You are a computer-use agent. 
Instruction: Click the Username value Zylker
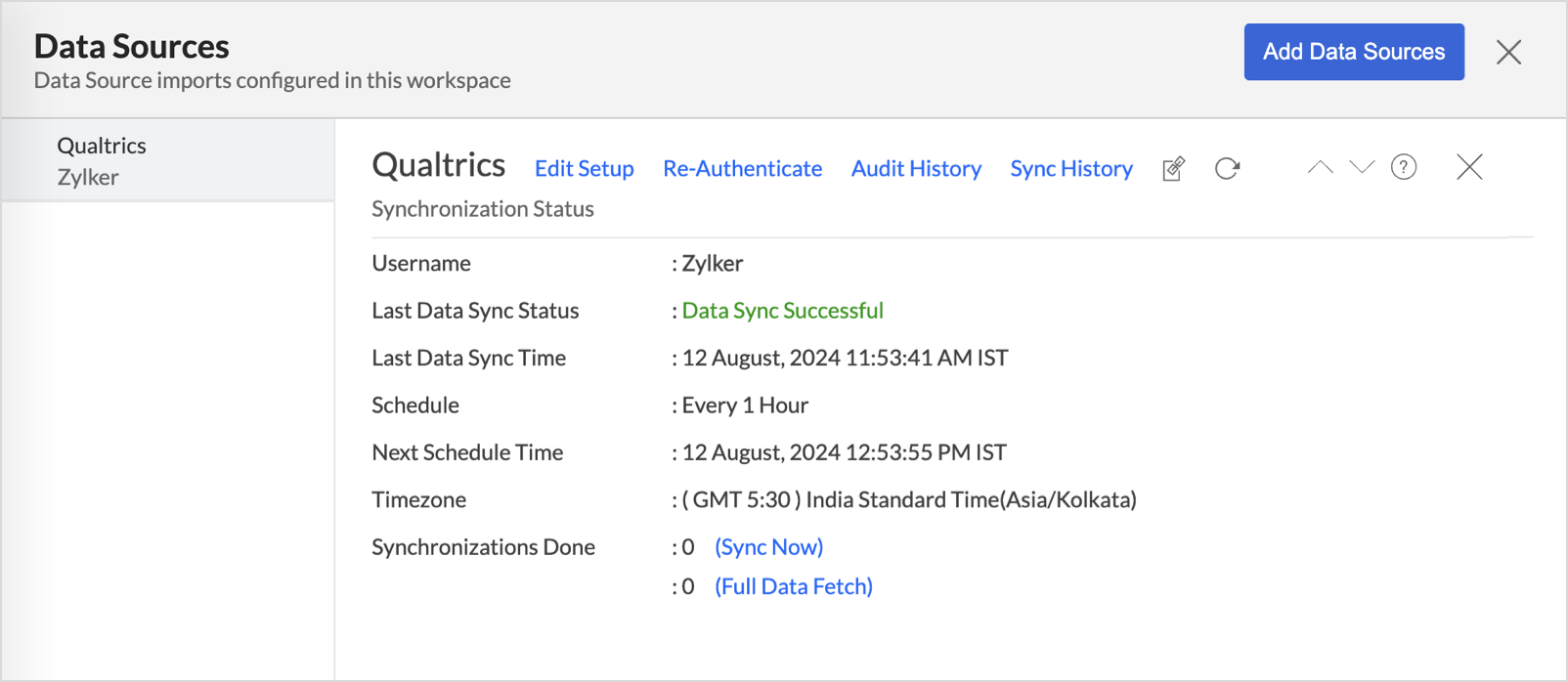click(713, 263)
